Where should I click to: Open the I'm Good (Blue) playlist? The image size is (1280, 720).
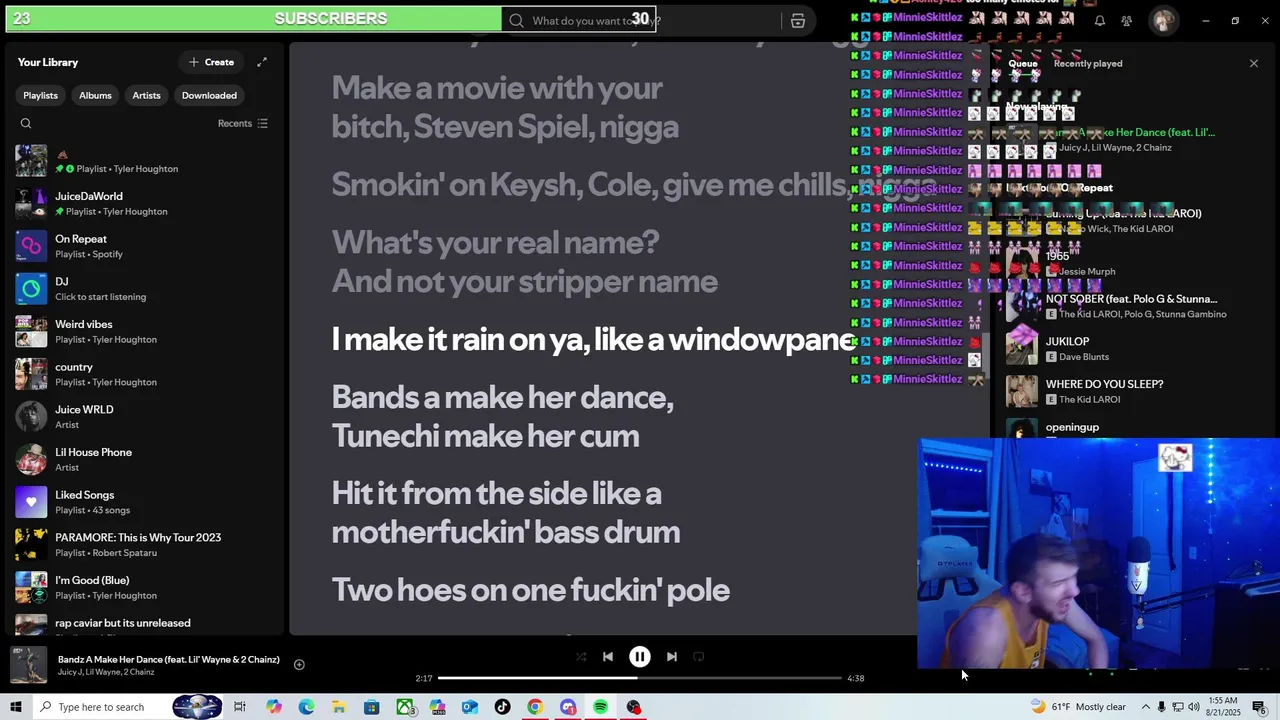click(142, 587)
